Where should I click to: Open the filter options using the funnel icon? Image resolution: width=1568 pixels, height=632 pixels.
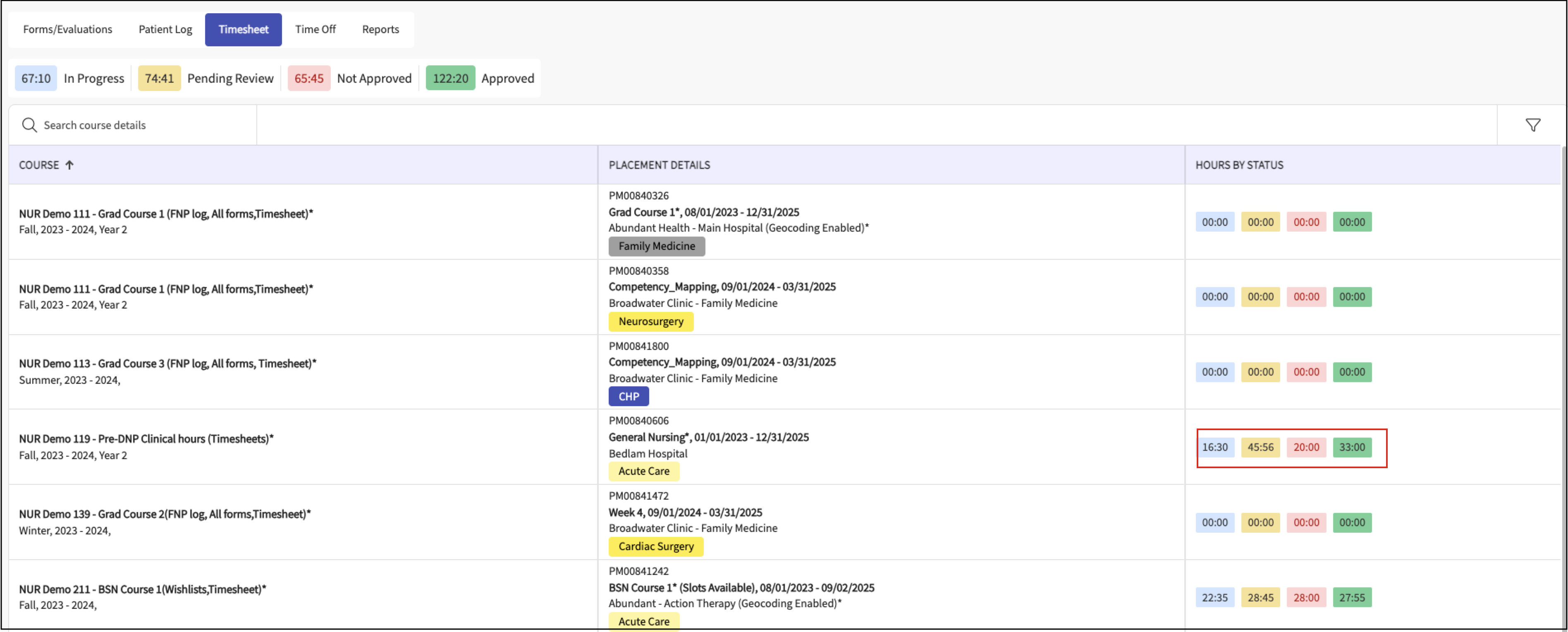coord(1533,125)
